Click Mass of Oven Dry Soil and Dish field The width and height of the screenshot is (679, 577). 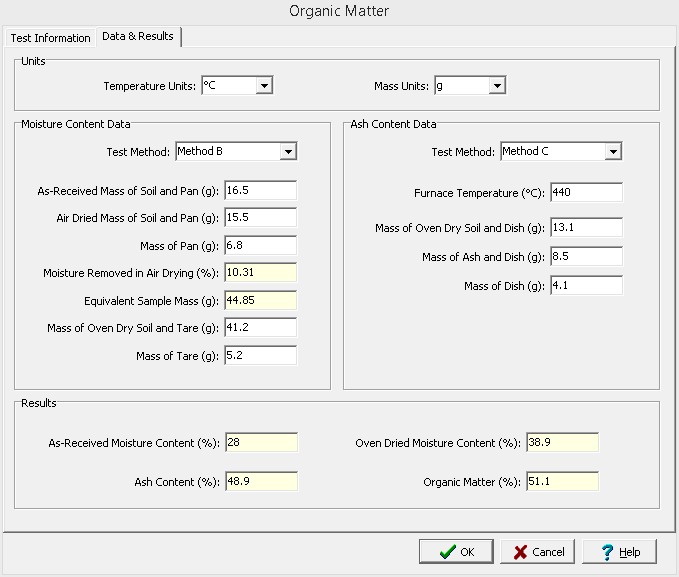coord(585,228)
